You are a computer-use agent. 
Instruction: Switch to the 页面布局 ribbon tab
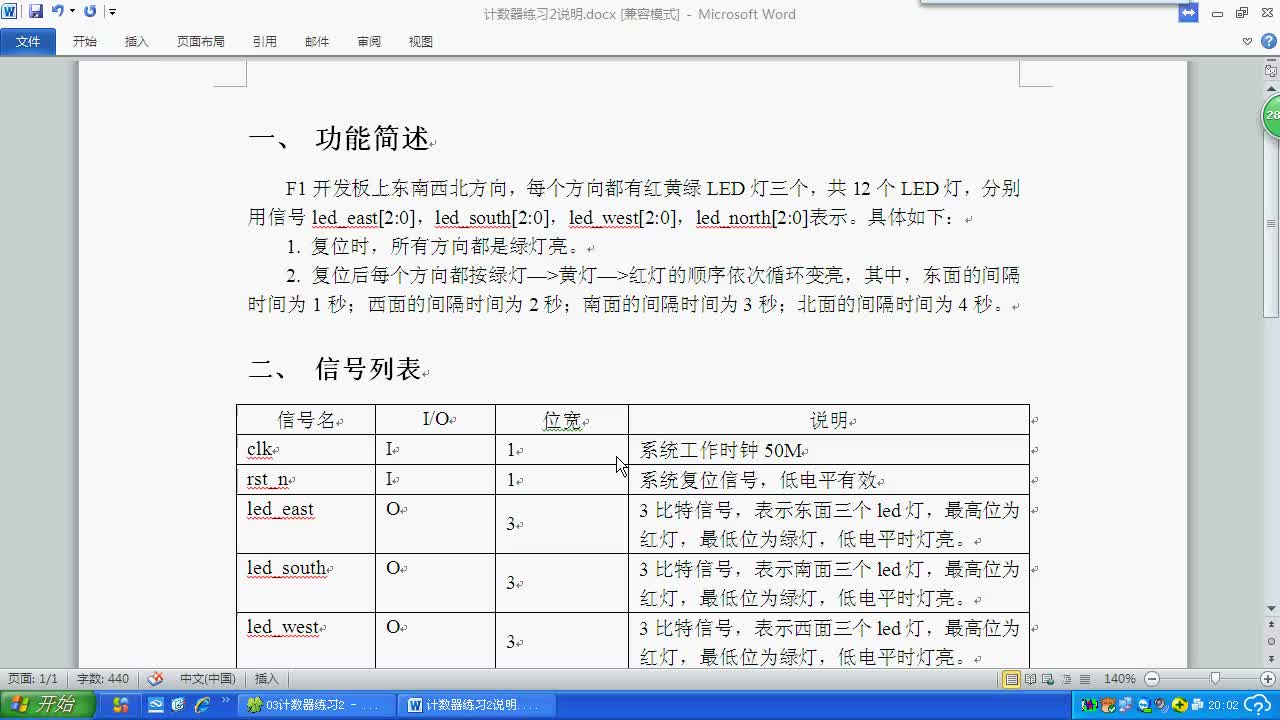coord(201,41)
